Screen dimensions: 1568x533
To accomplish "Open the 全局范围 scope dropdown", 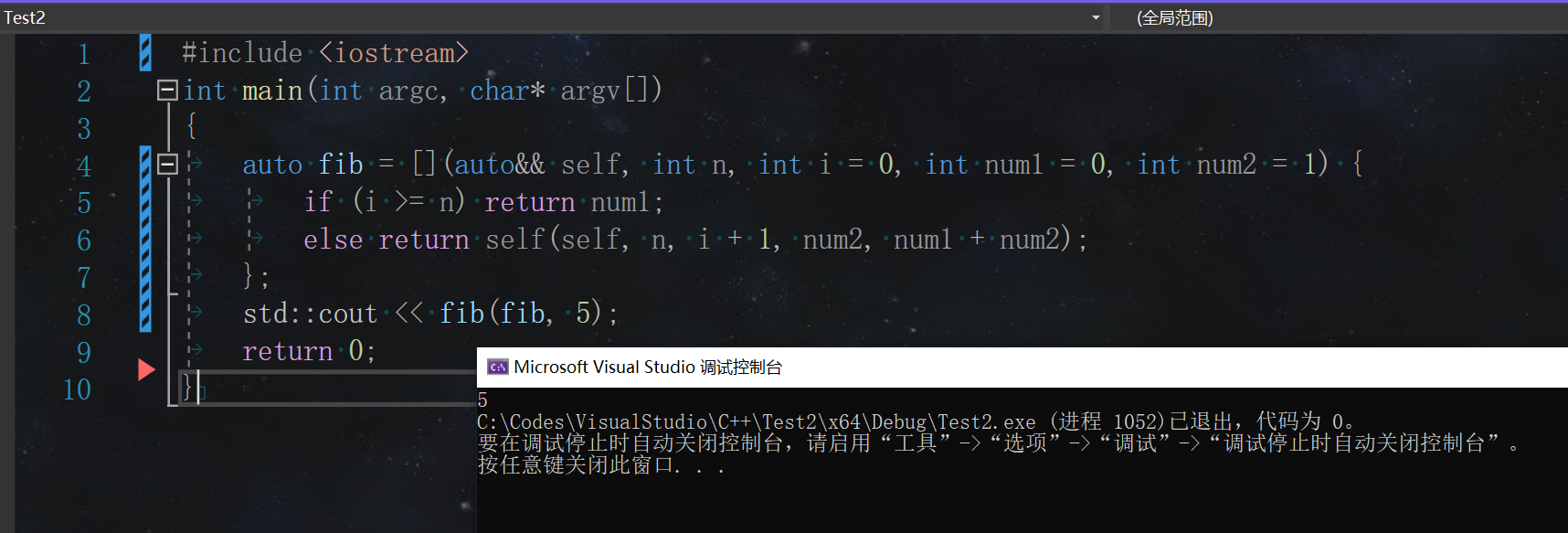I will (x=1174, y=17).
